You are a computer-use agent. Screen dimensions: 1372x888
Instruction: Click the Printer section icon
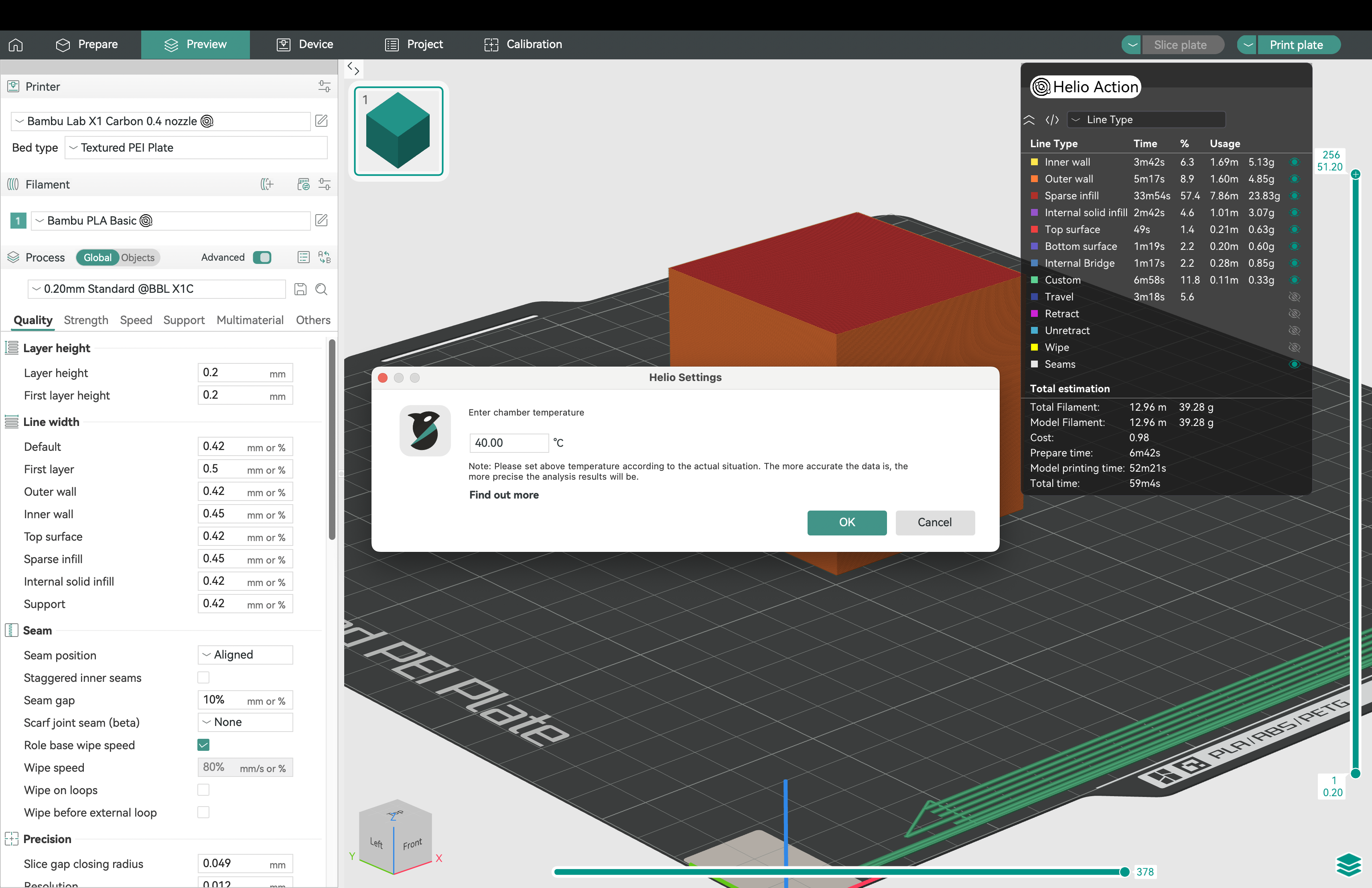(13, 87)
